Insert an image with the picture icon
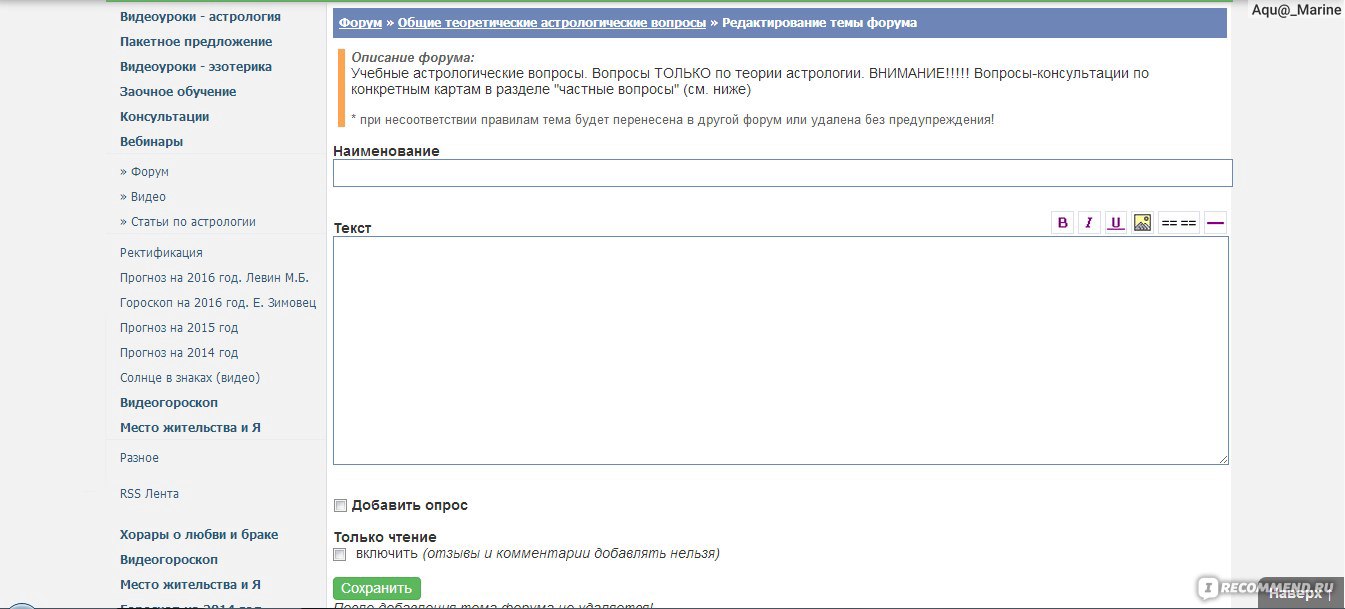Screen dimensions: 1345x609 pyautogui.click(x=1142, y=222)
